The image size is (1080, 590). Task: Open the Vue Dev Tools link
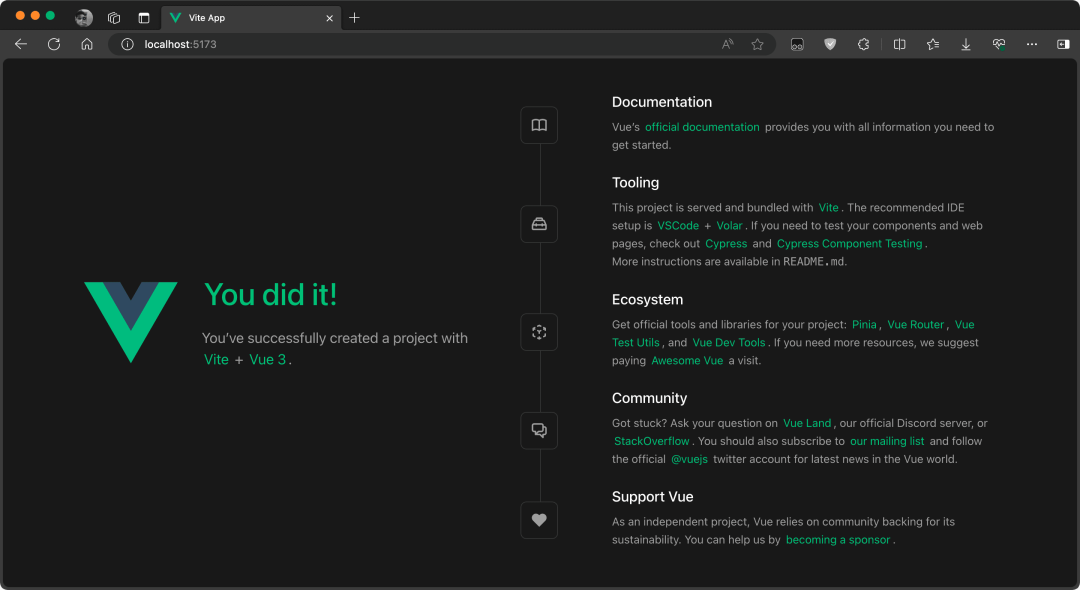729,342
